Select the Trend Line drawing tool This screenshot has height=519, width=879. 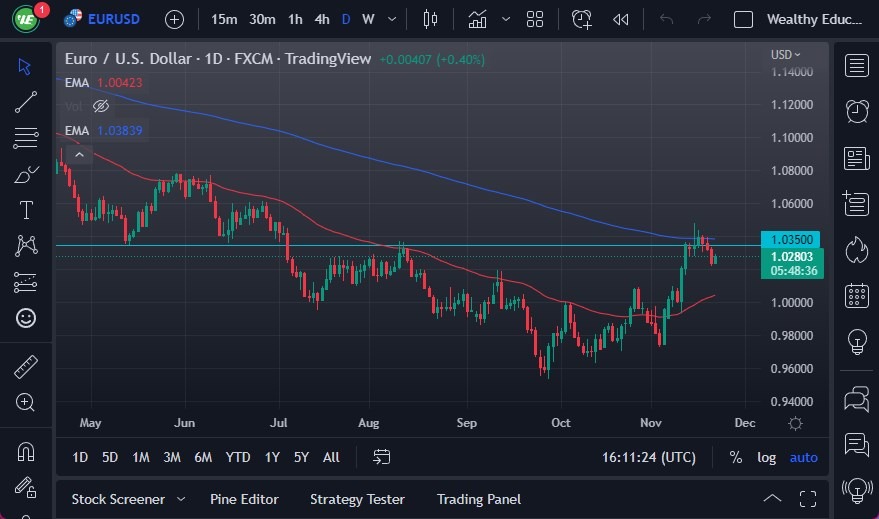pyautogui.click(x=26, y=102)
